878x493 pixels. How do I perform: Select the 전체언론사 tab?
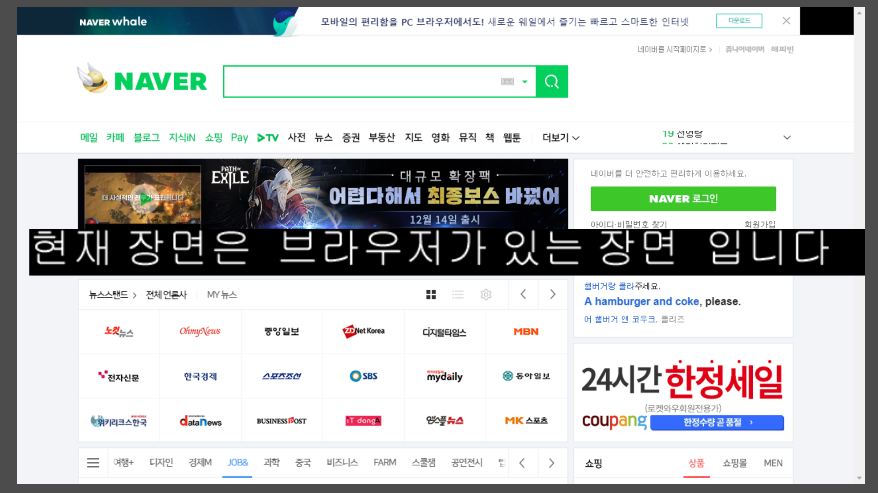click(x=166, y=295)
